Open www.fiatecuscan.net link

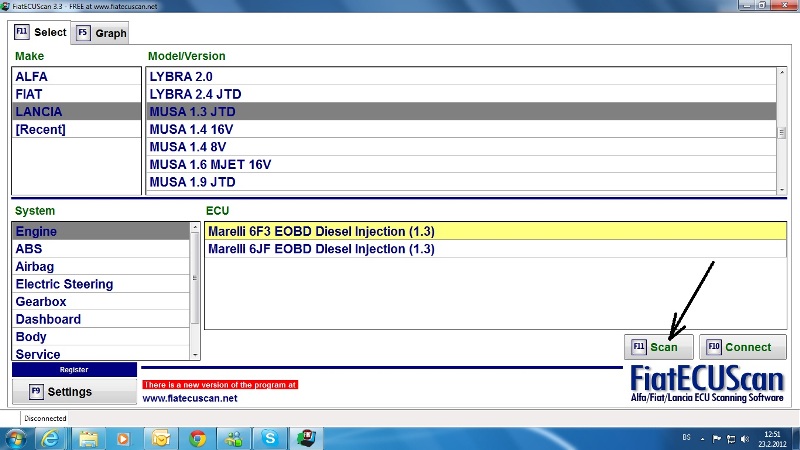(190, 398)
